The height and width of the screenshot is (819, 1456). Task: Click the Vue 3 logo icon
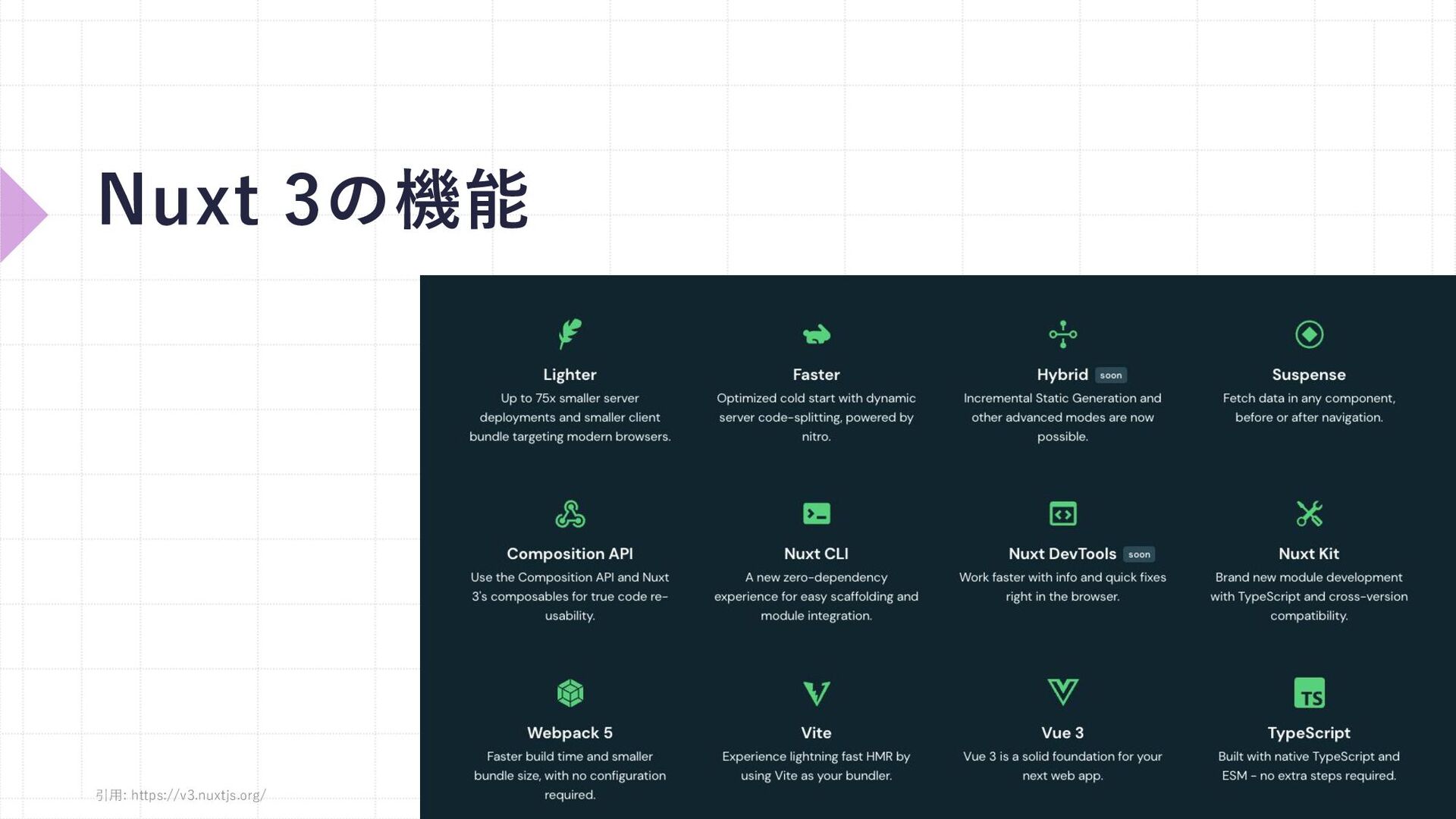coord(1062,692)
